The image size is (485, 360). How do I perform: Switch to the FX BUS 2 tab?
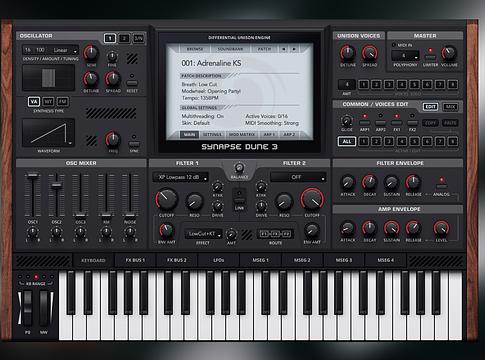pyautogui.click(x=177, y=260)
